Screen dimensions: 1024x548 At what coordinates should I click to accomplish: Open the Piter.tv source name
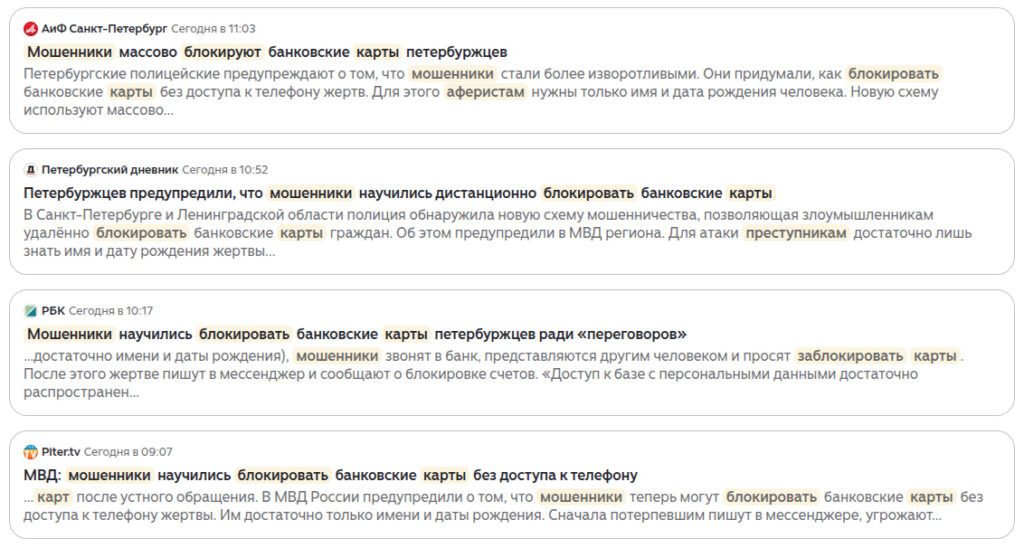point(61,452)
